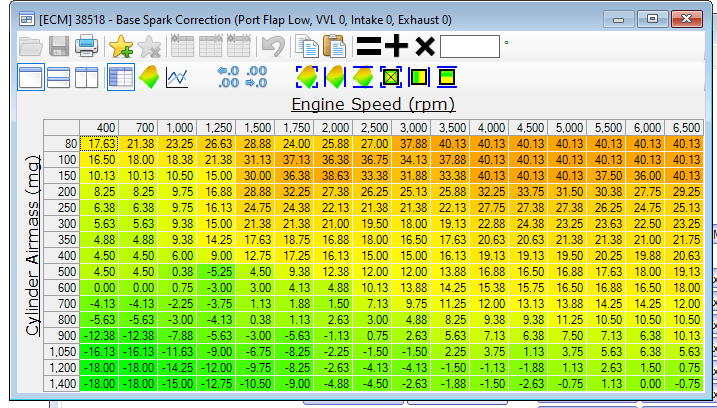
Task: Toggle horizontal split layout
Action: coord(59,77)
